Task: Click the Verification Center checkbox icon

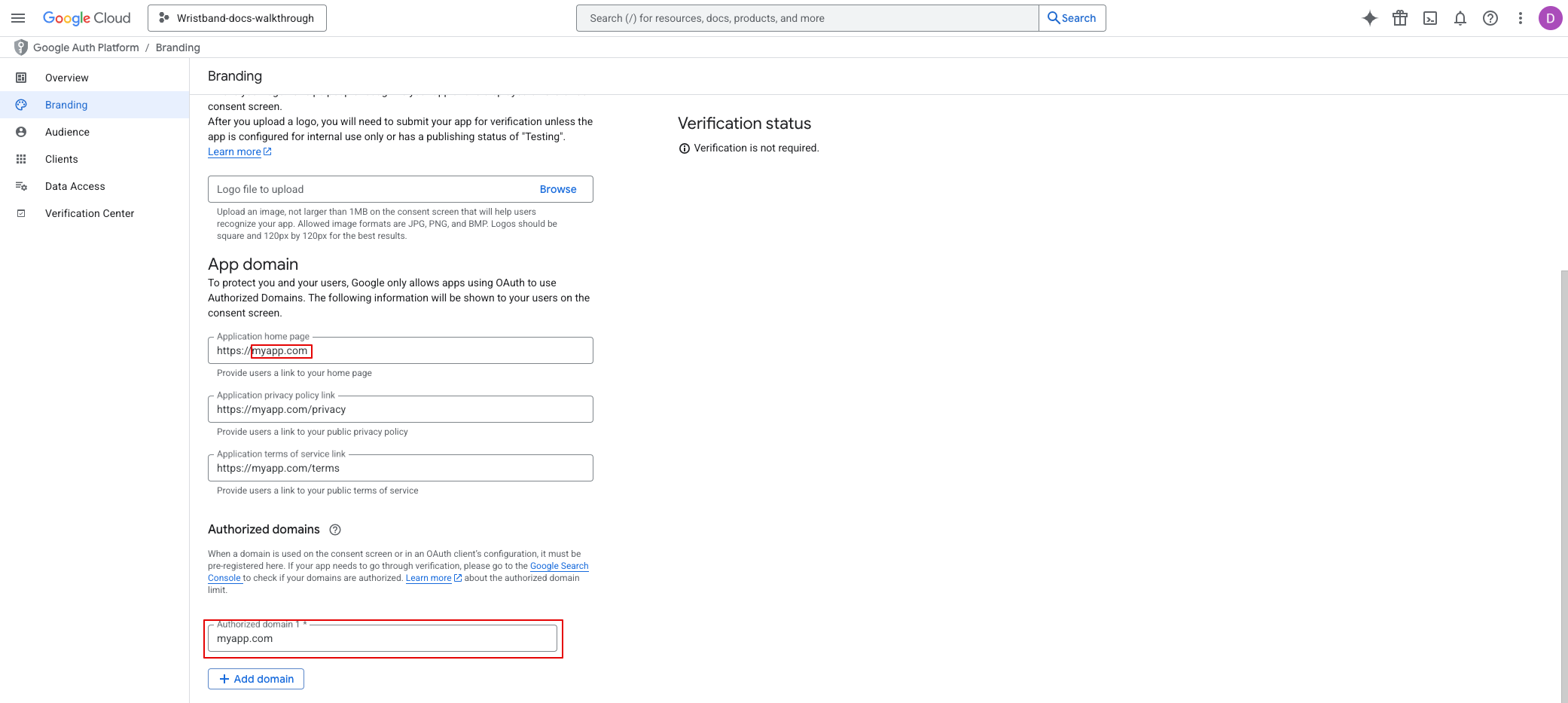Action: (x=21, y=213)
